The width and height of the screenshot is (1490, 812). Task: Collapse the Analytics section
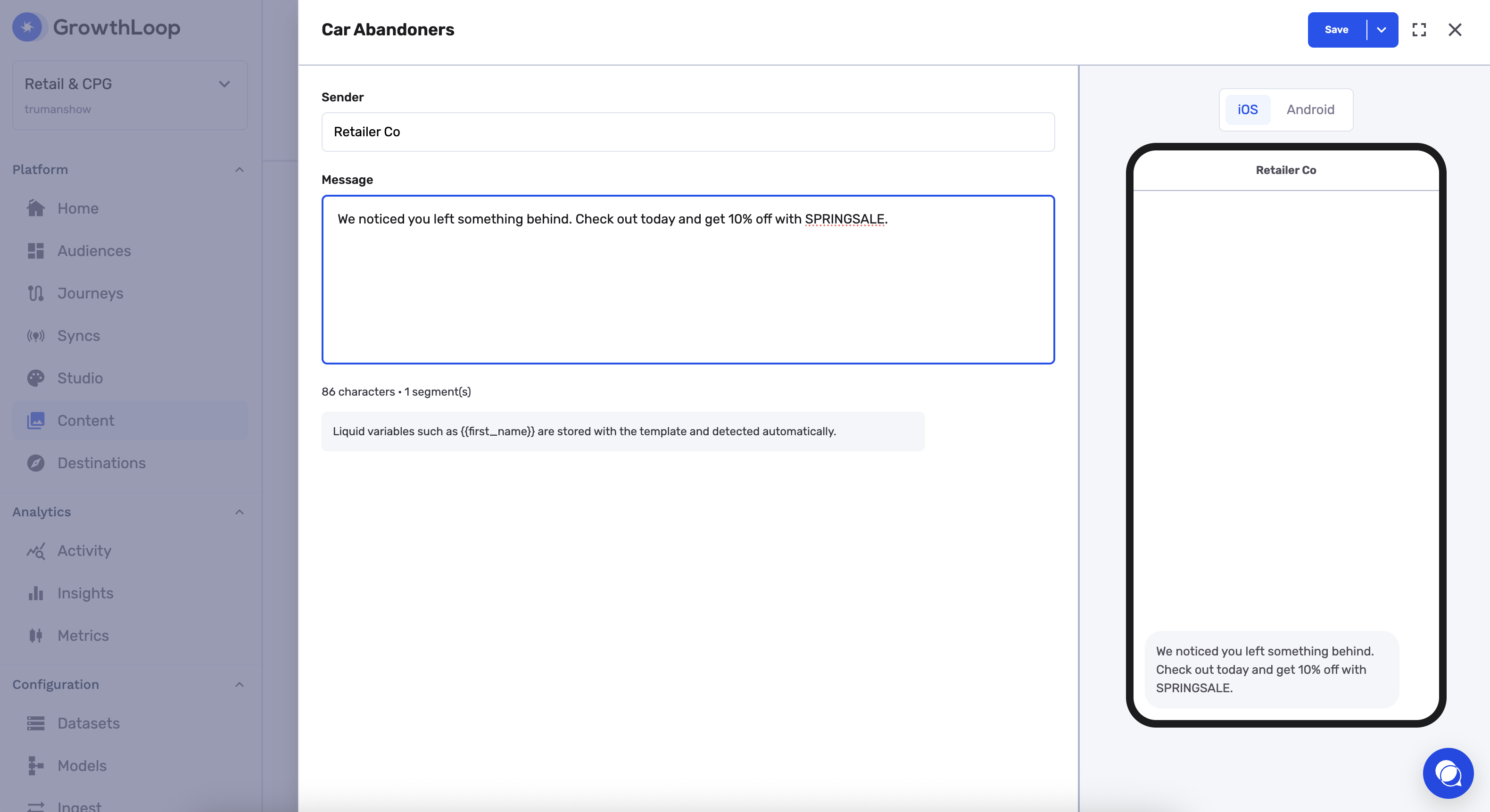(x=240, y=512)
